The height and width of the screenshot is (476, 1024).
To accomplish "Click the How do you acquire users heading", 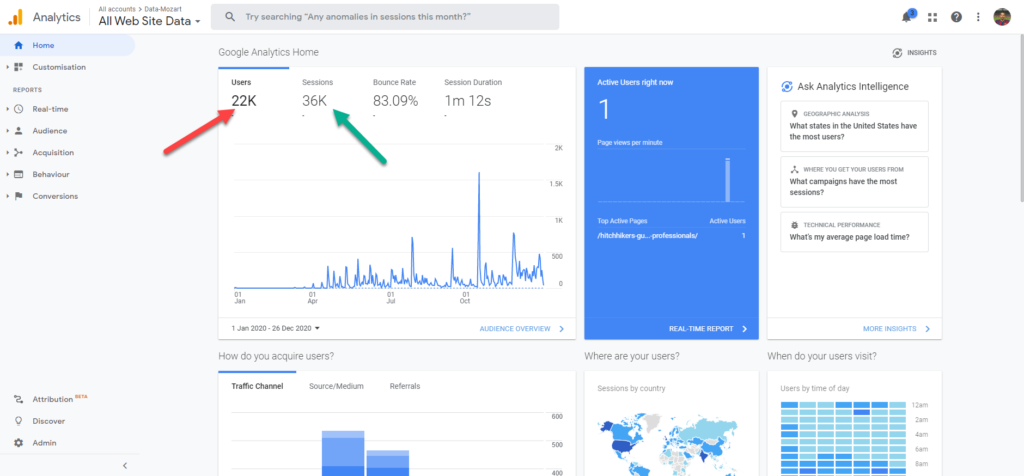I will (276, 356).
